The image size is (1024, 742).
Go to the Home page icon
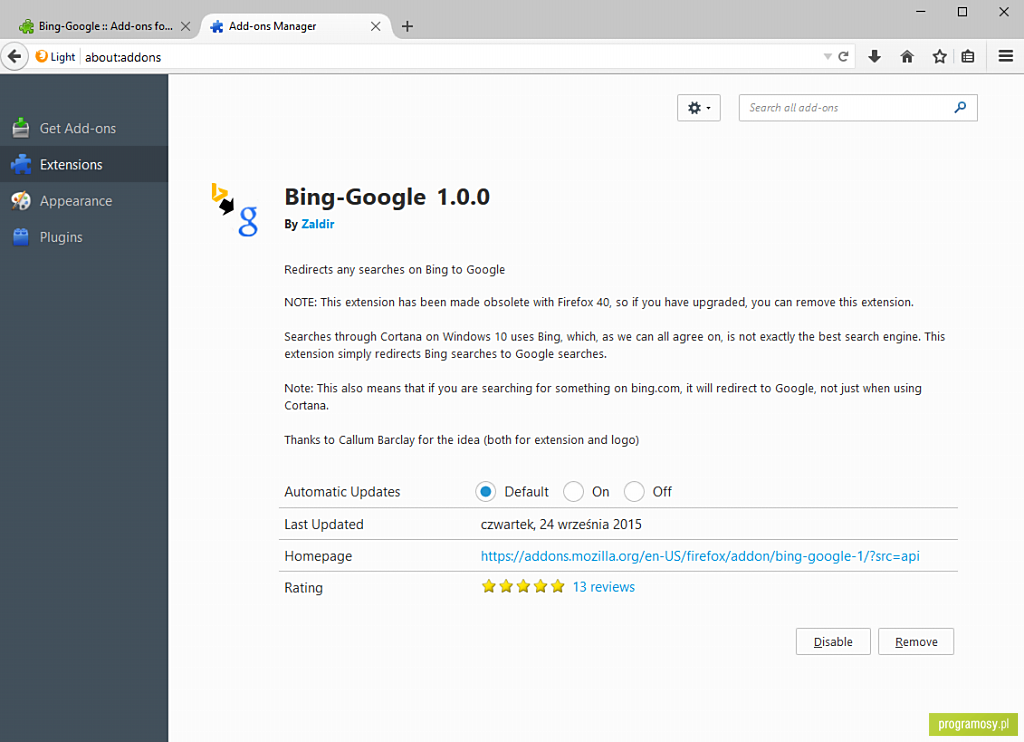[x=907, y=57]
